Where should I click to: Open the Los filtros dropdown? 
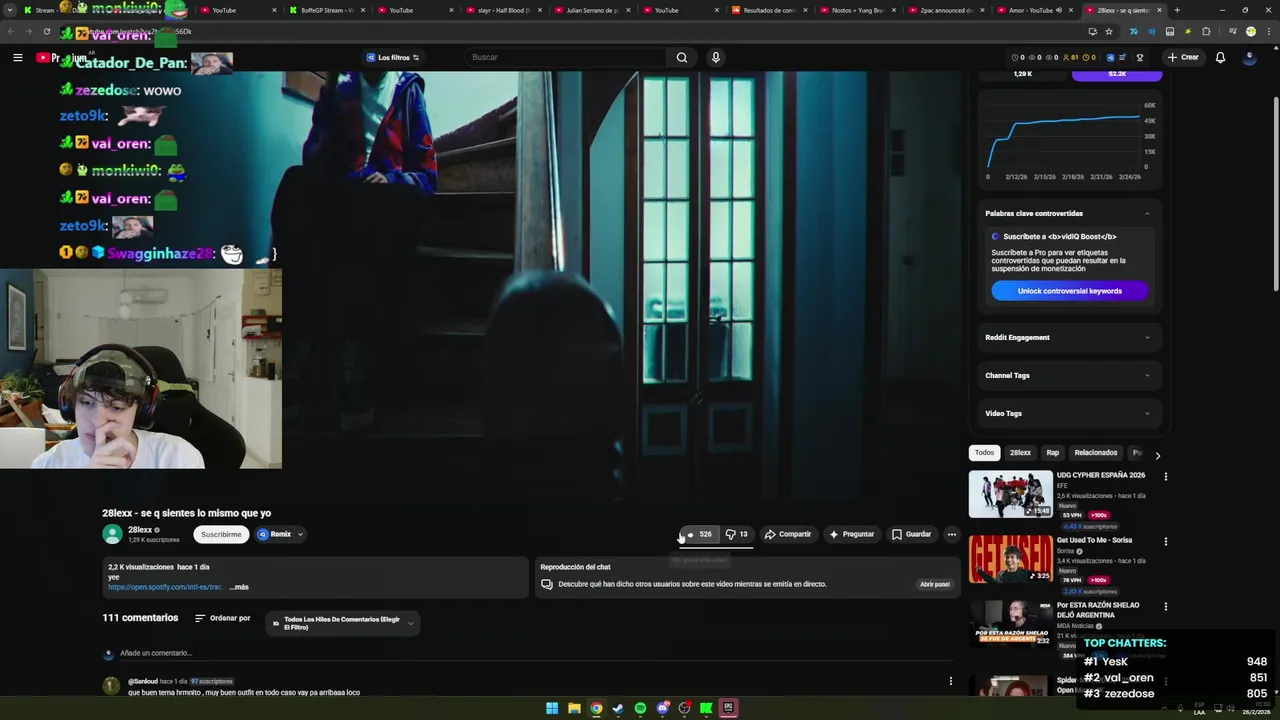[393, 57]
